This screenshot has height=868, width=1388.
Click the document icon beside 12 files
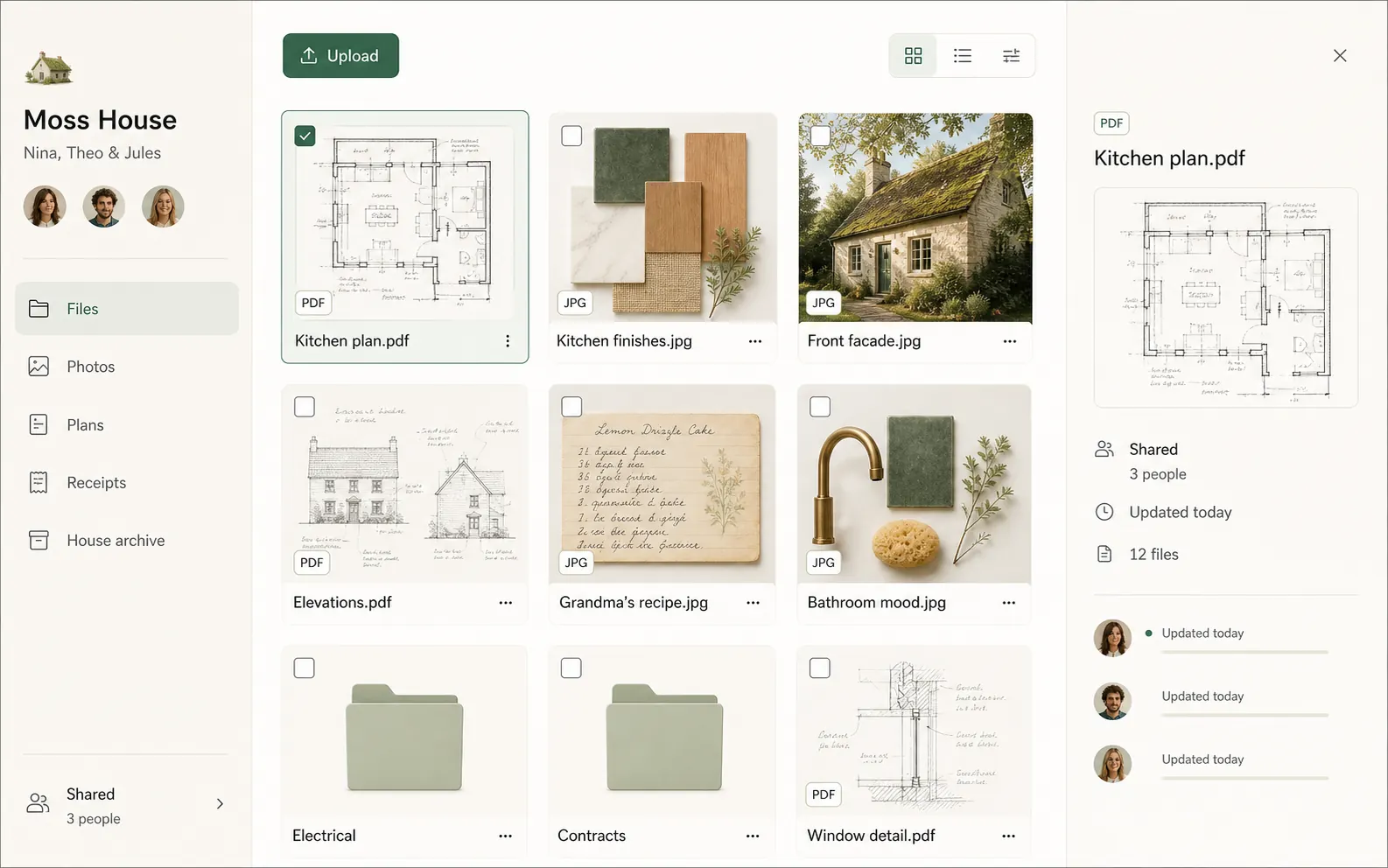1104,554
